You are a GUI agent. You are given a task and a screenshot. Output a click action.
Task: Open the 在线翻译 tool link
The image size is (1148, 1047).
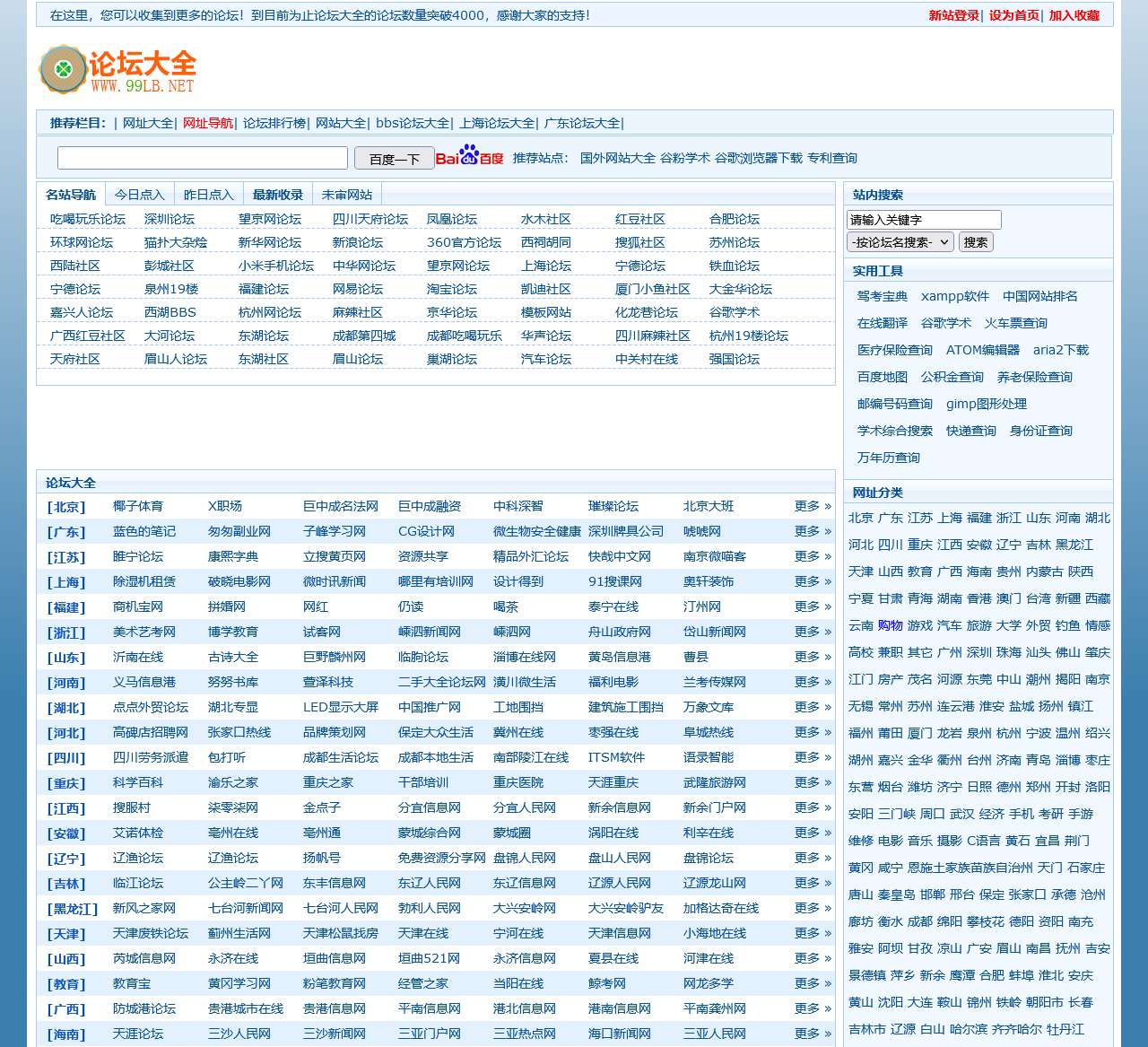[882, 323]
